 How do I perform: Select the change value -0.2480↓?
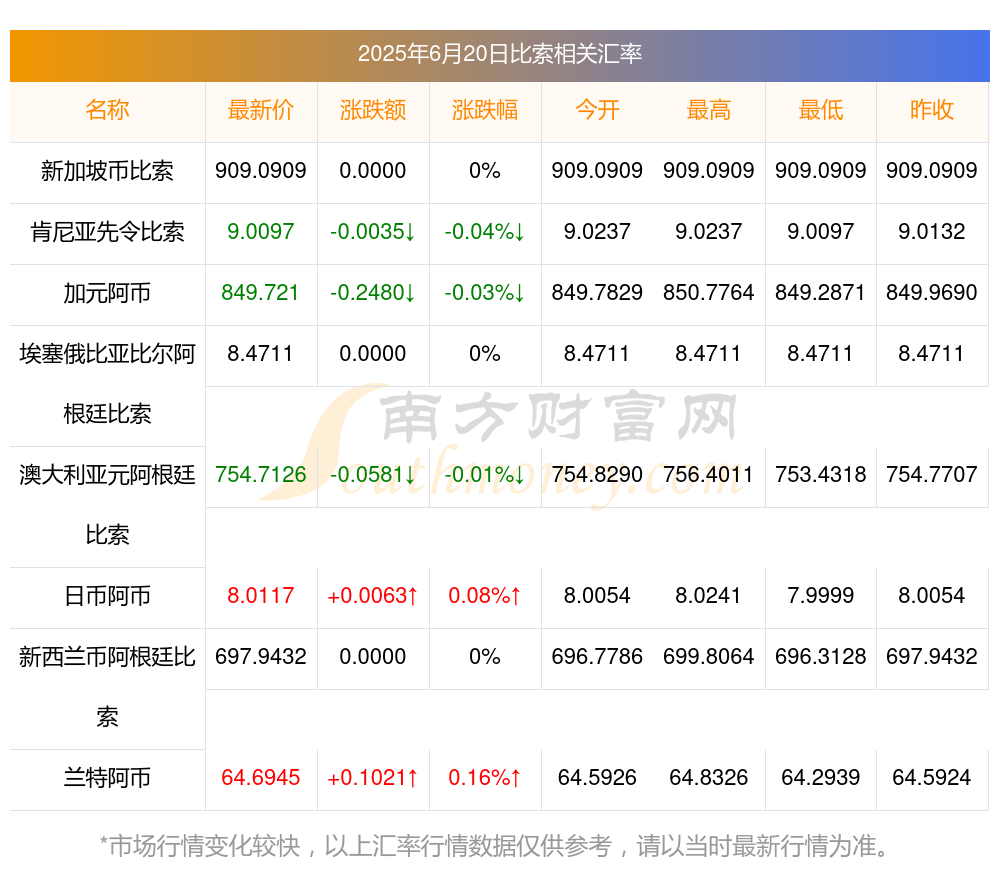pyautogui.click(x=373, y=293)
